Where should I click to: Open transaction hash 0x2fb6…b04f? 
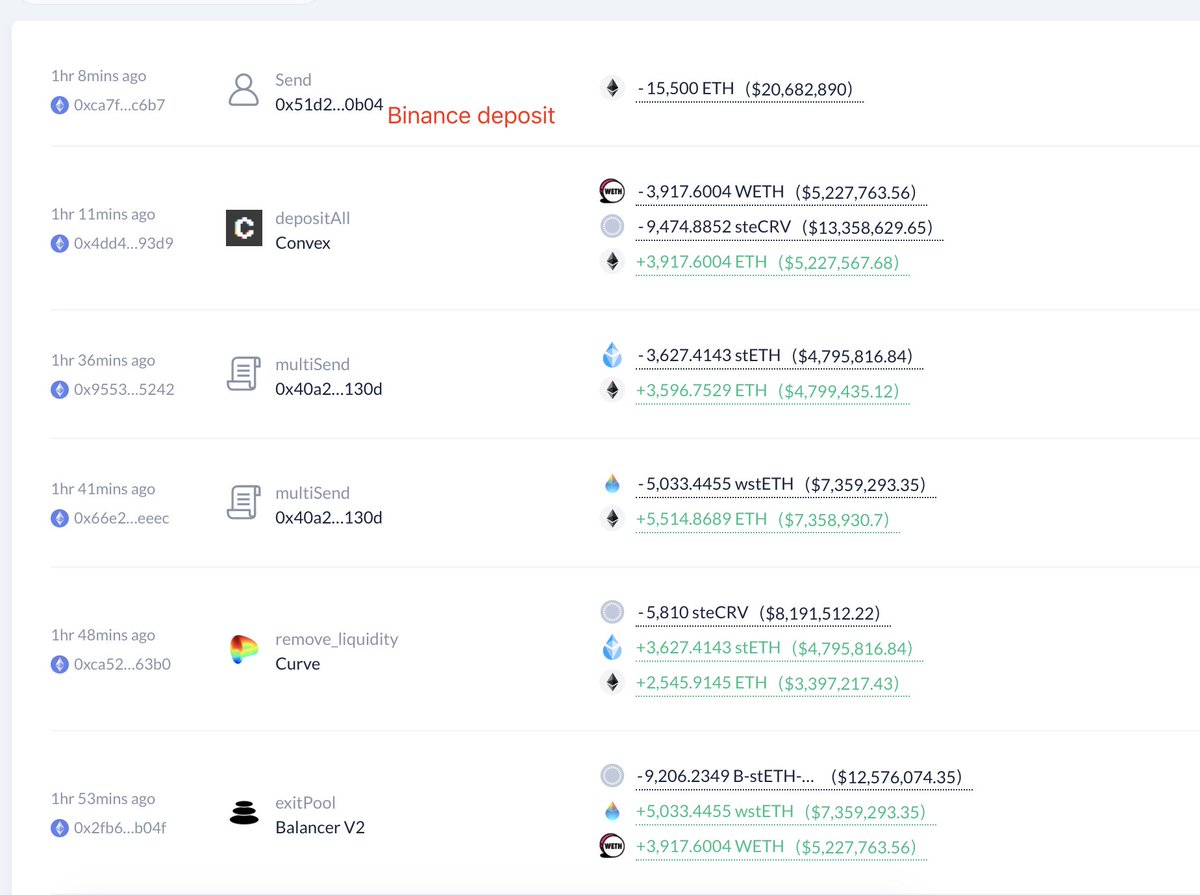[x=120, y=828]
